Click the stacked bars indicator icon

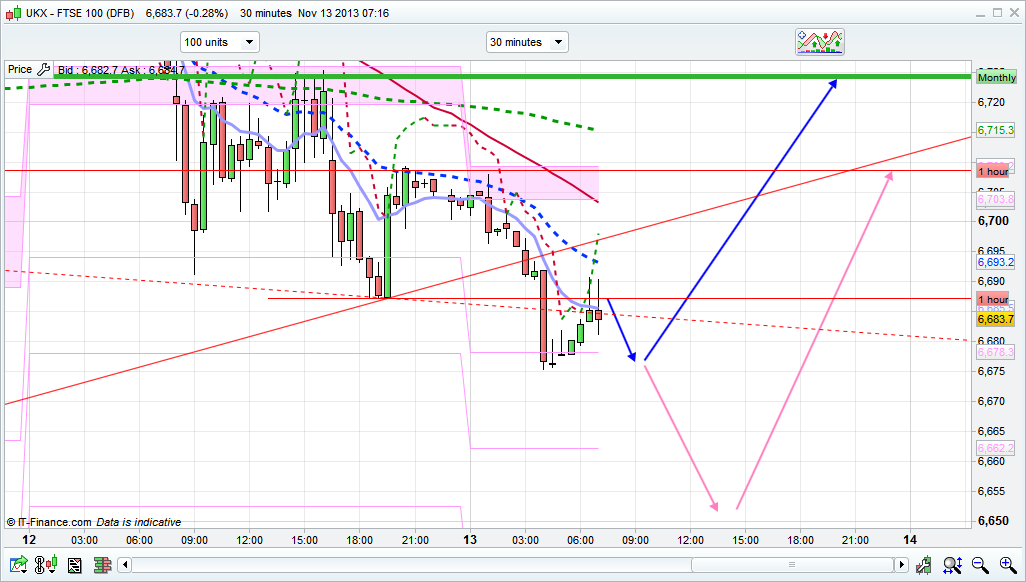pyautogui.click(x=102, y=566)
